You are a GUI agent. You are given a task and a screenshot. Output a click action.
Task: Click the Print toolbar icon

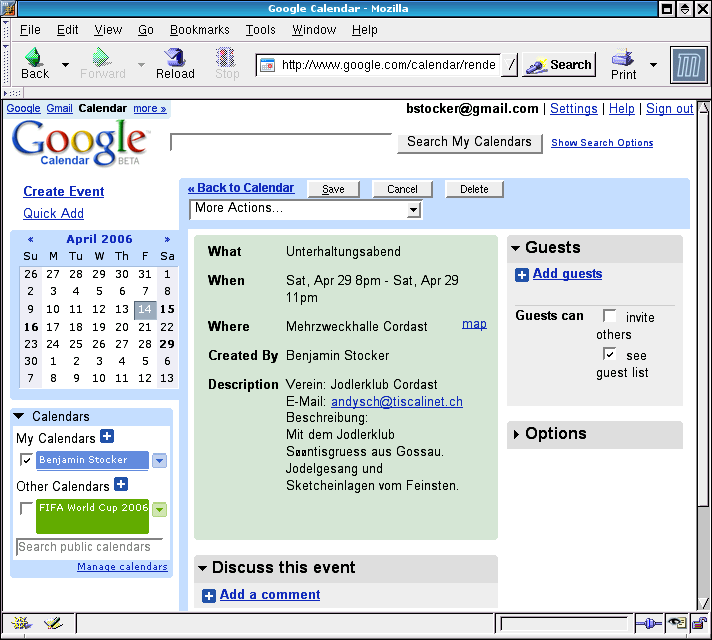(x=623, y=64)
